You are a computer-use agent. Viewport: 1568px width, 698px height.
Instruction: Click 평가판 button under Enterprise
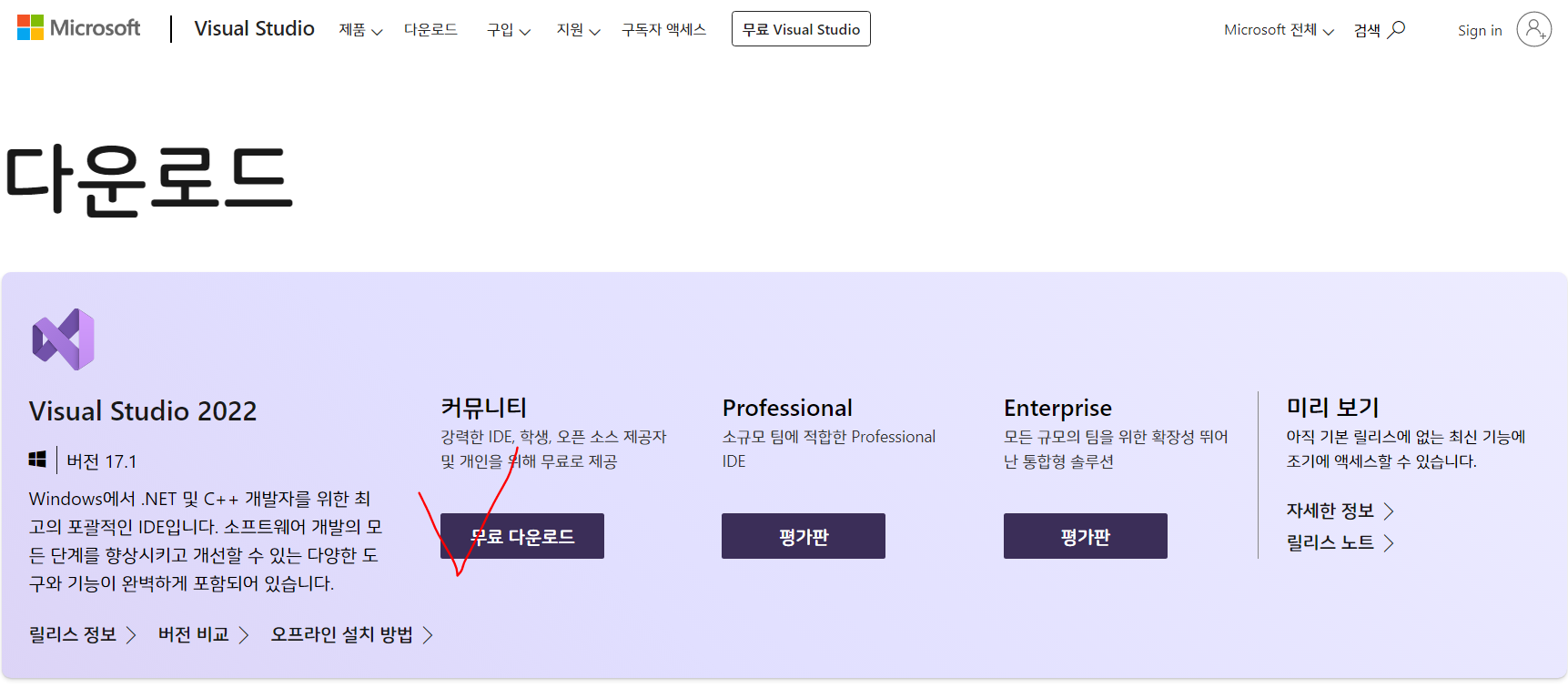coord(1086,536)
